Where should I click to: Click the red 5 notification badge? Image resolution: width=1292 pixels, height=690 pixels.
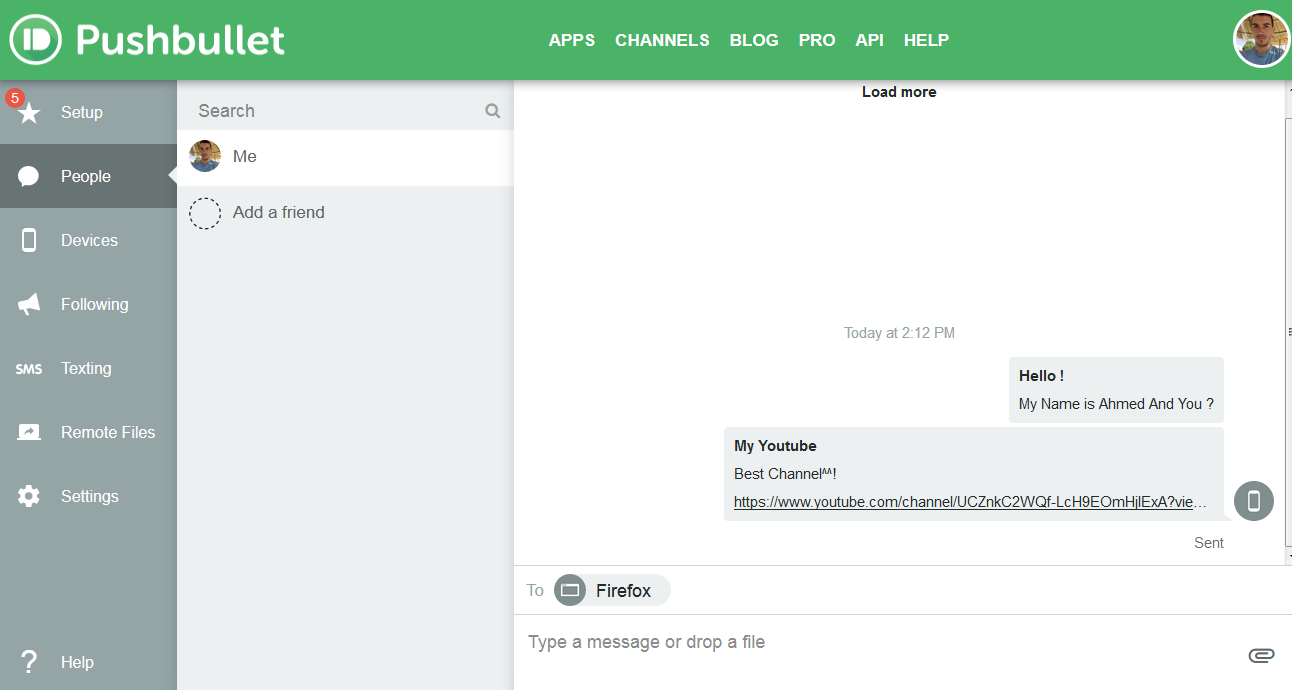pyautogui.click(x=14, y=98)
